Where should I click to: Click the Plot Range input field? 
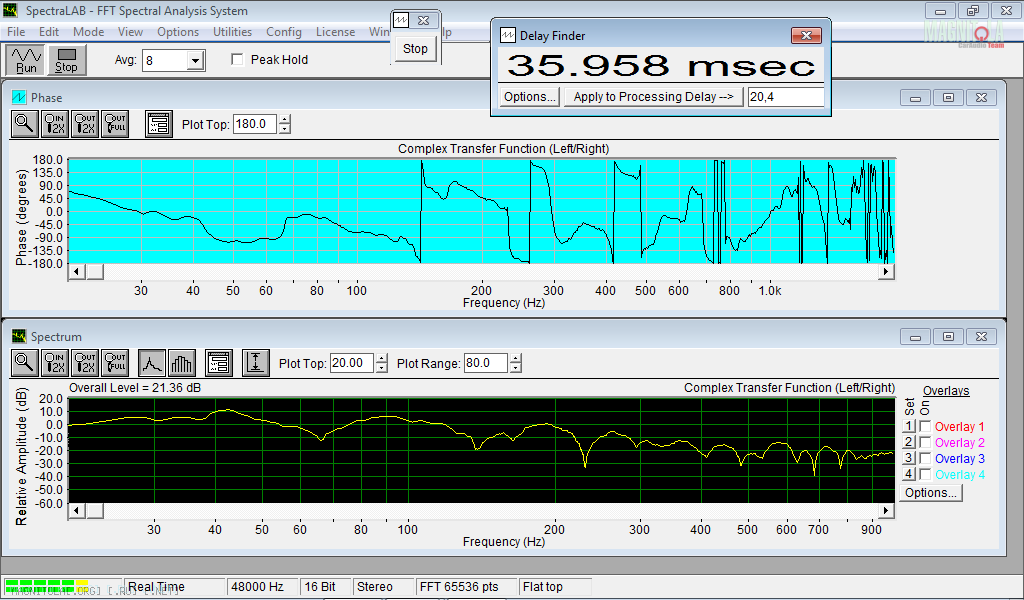(x=486, y=363)
